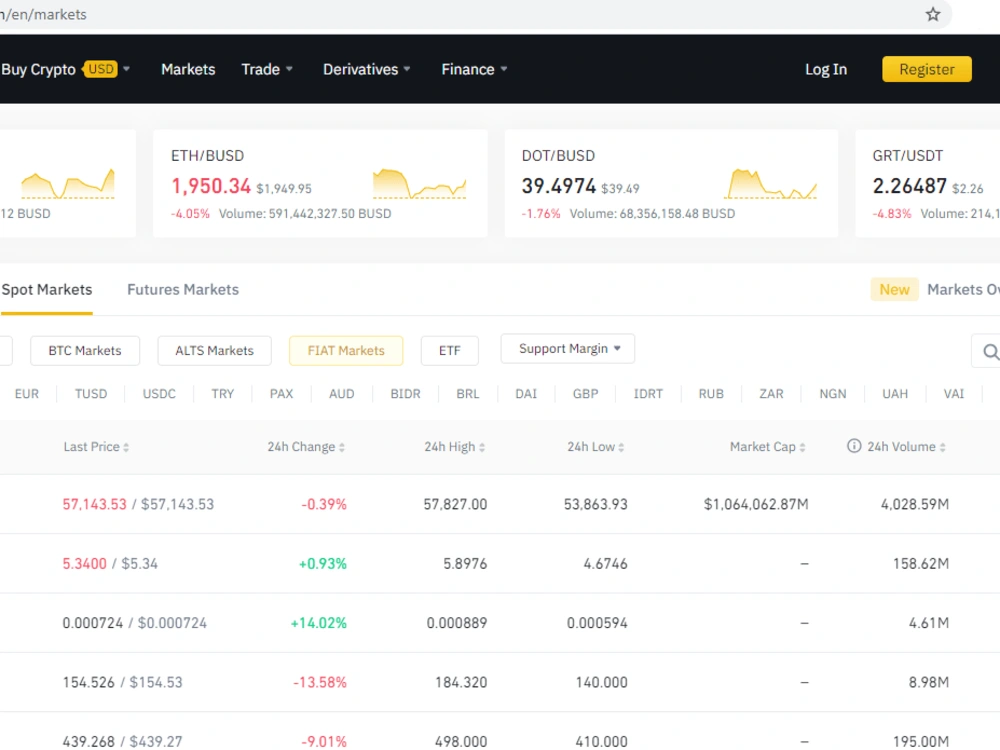This screenshot has width=1000, height=750.
Task: Open the ETH/BUSD ticker card
Action: tap(320, 184)
